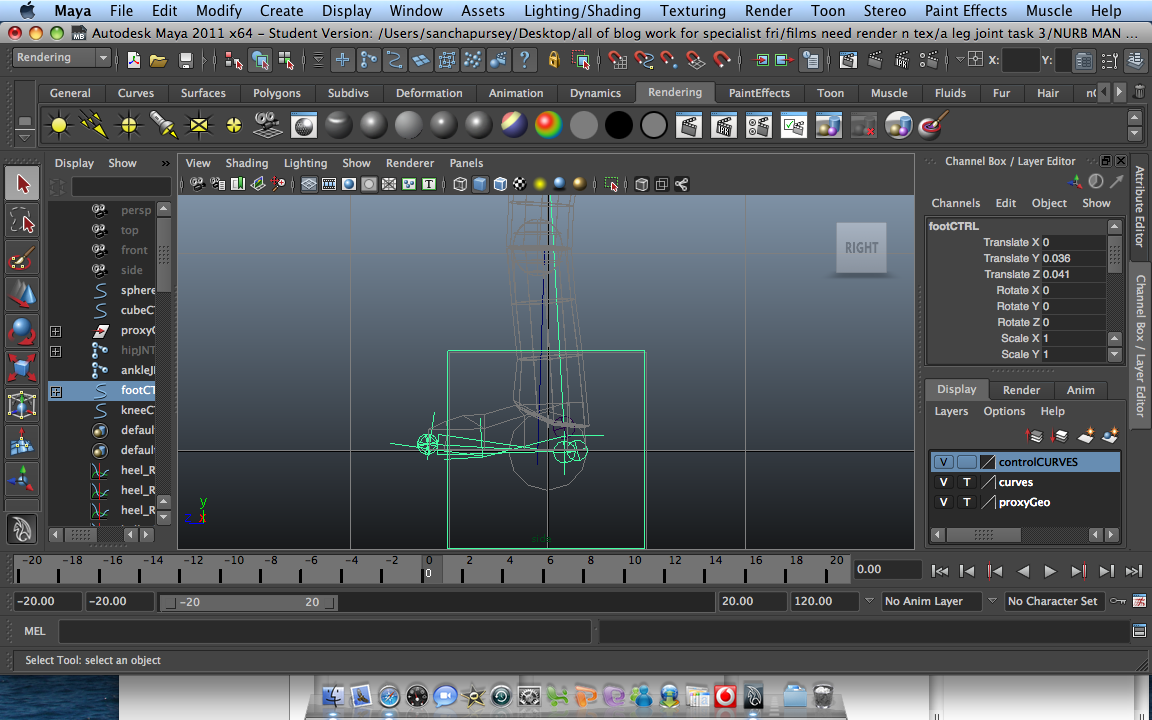Toggle the T display type of proxyGeo layer
The width and height of the screenshot is (1152, 720).
[967, 502]
